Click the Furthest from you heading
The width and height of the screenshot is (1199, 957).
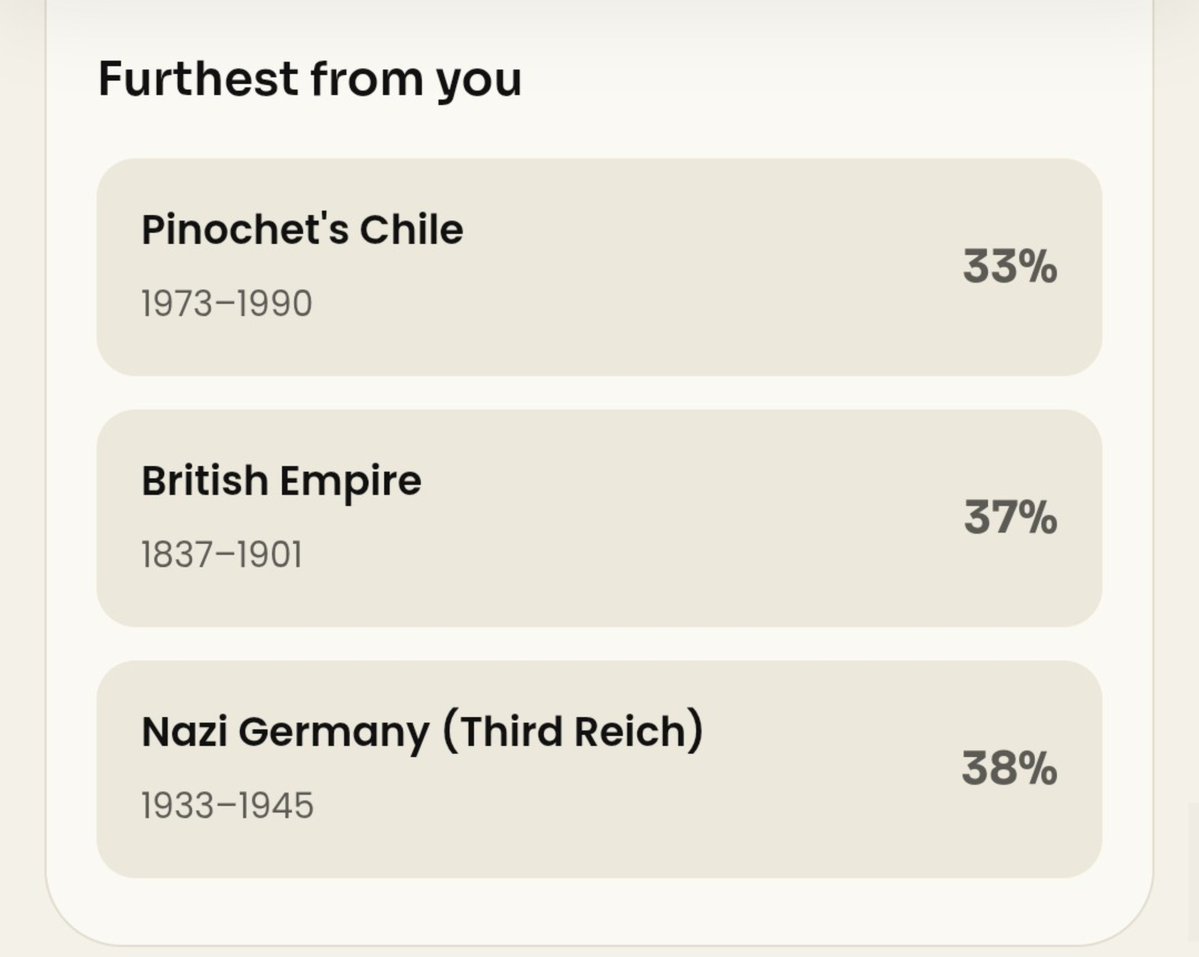click(310, 79)
